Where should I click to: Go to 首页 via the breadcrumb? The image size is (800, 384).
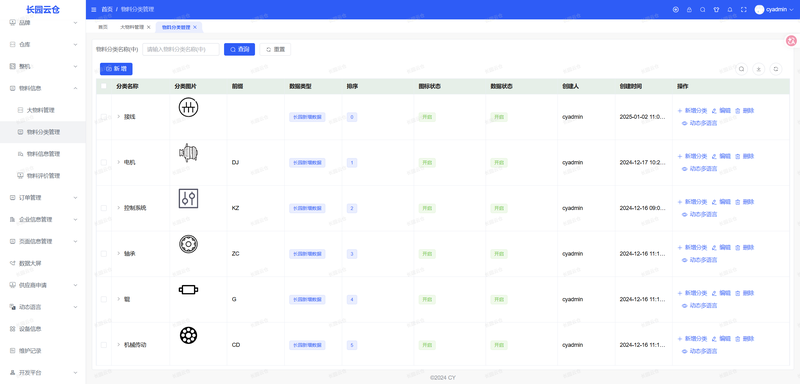(x=107, y=9)
